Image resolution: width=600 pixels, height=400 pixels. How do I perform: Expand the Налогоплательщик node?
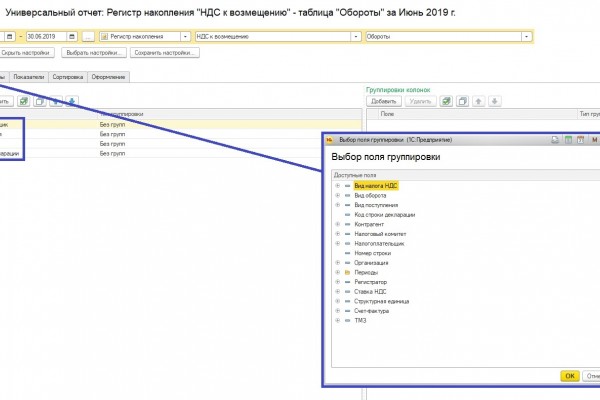(338, 243)
